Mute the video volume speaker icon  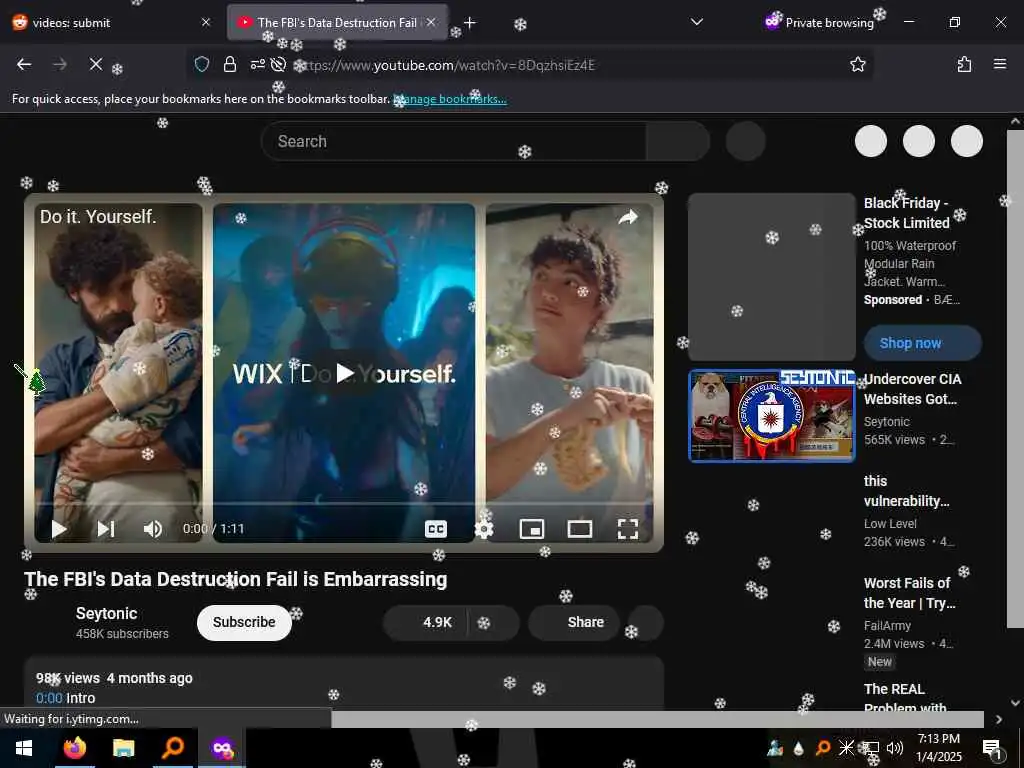(153, 528)
